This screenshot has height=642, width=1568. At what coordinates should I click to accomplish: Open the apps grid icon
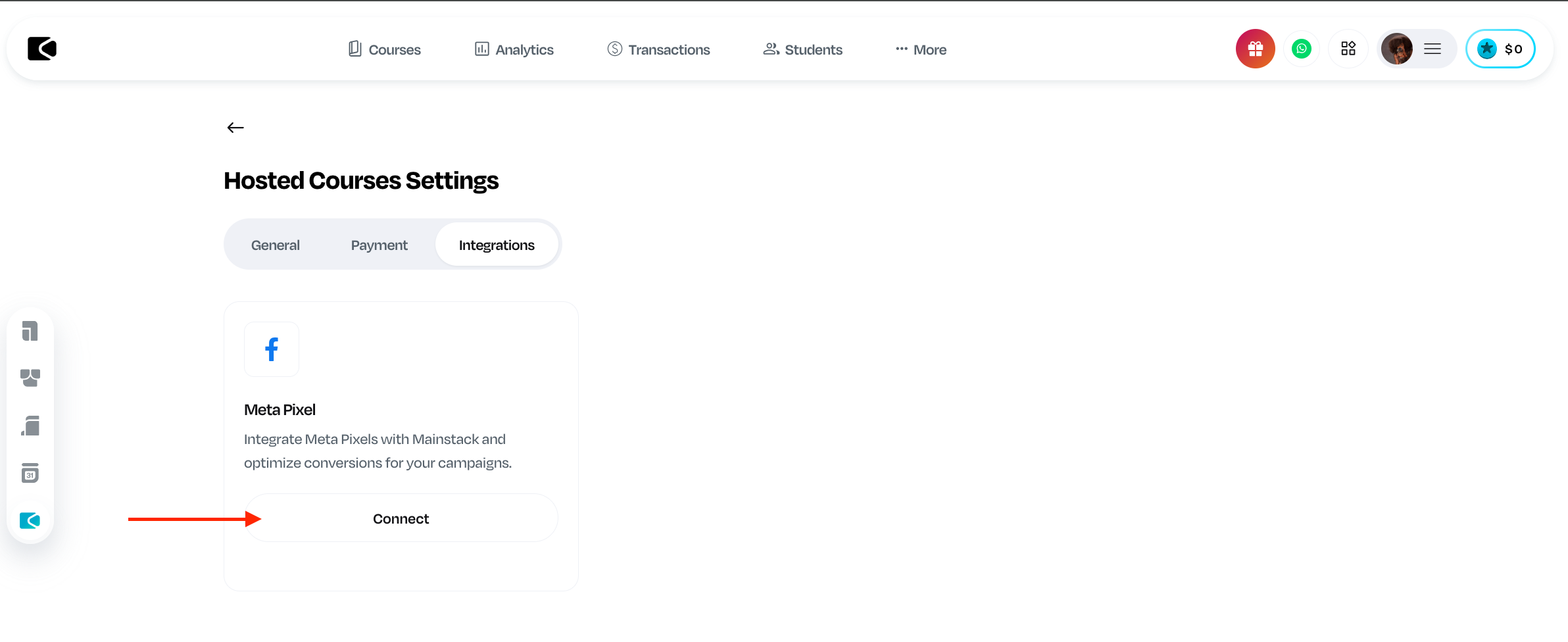point(1348,49)
